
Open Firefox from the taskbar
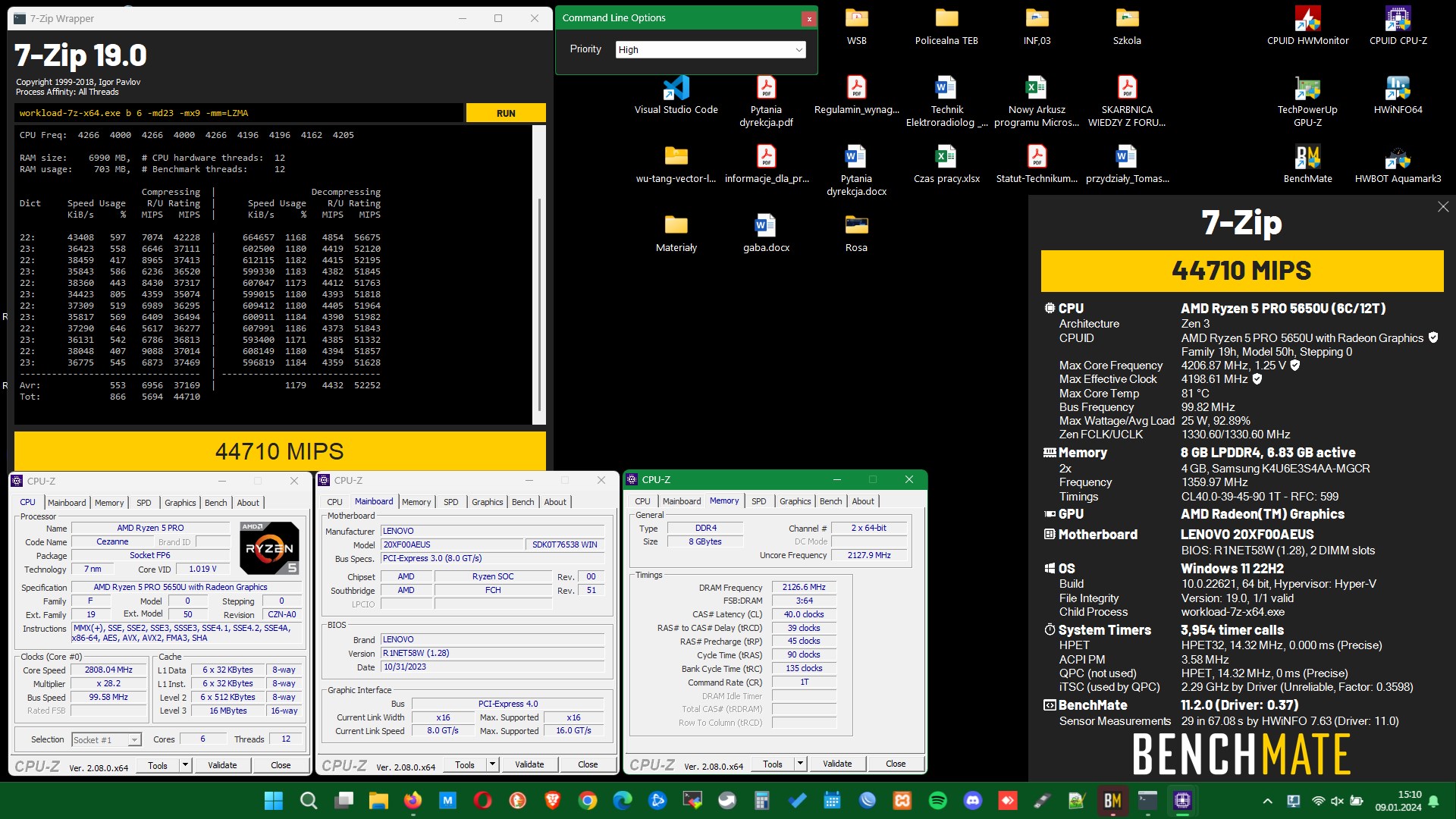coord(413,800)
